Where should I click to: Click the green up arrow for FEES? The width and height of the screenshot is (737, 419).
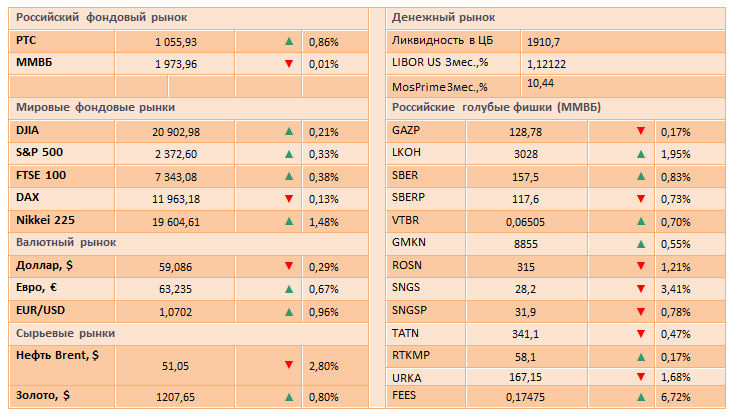click(x=640, y=397)
